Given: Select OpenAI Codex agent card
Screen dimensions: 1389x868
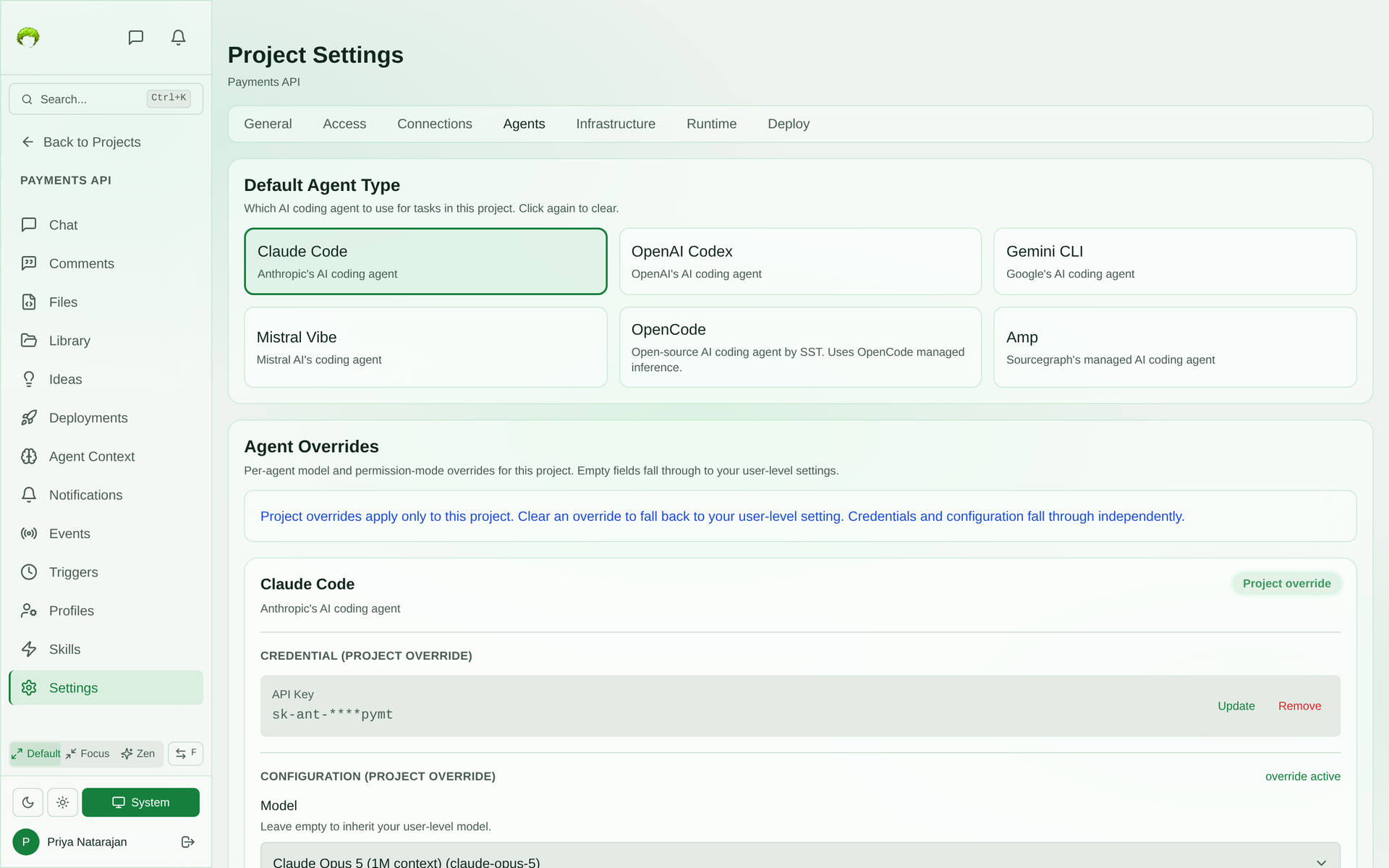Looking at the screenshot, I should tap(800, 261).
